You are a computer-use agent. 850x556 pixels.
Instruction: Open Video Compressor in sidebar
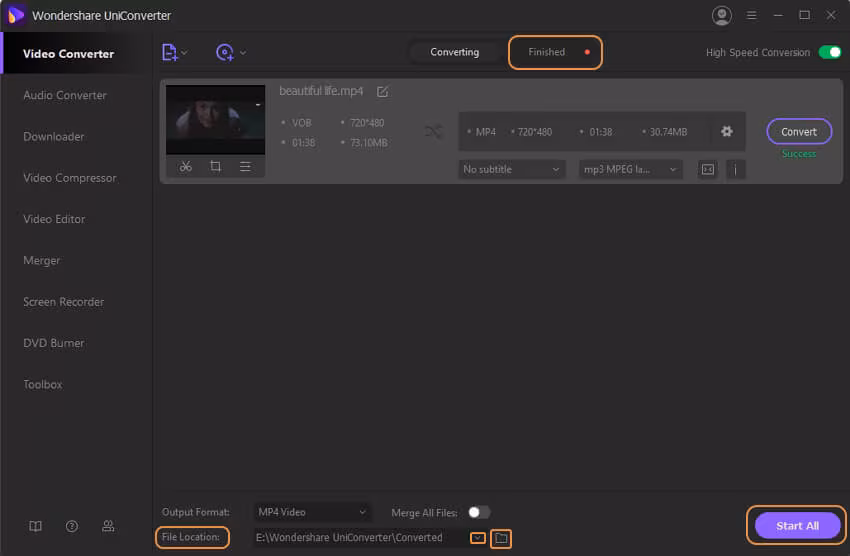69,178
